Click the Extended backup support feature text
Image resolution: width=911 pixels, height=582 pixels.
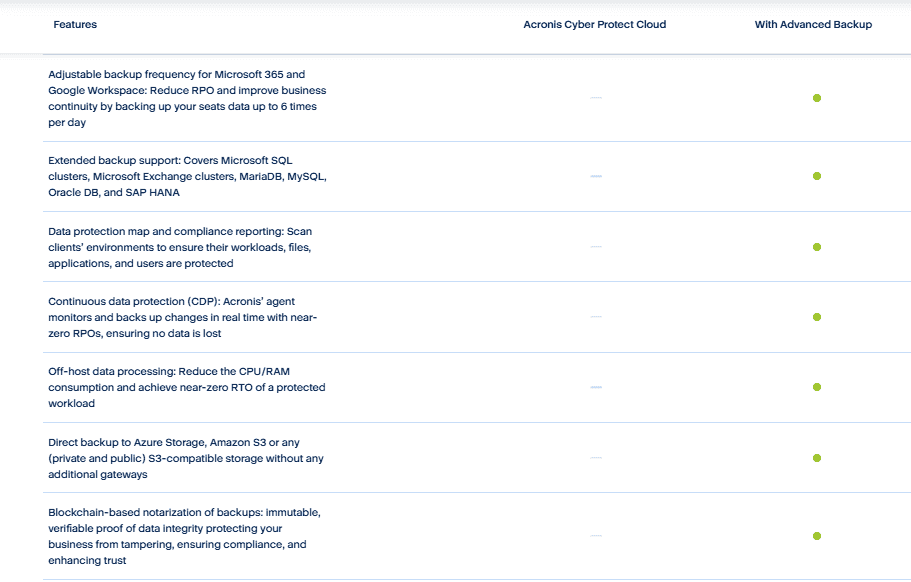pos(187,176)
